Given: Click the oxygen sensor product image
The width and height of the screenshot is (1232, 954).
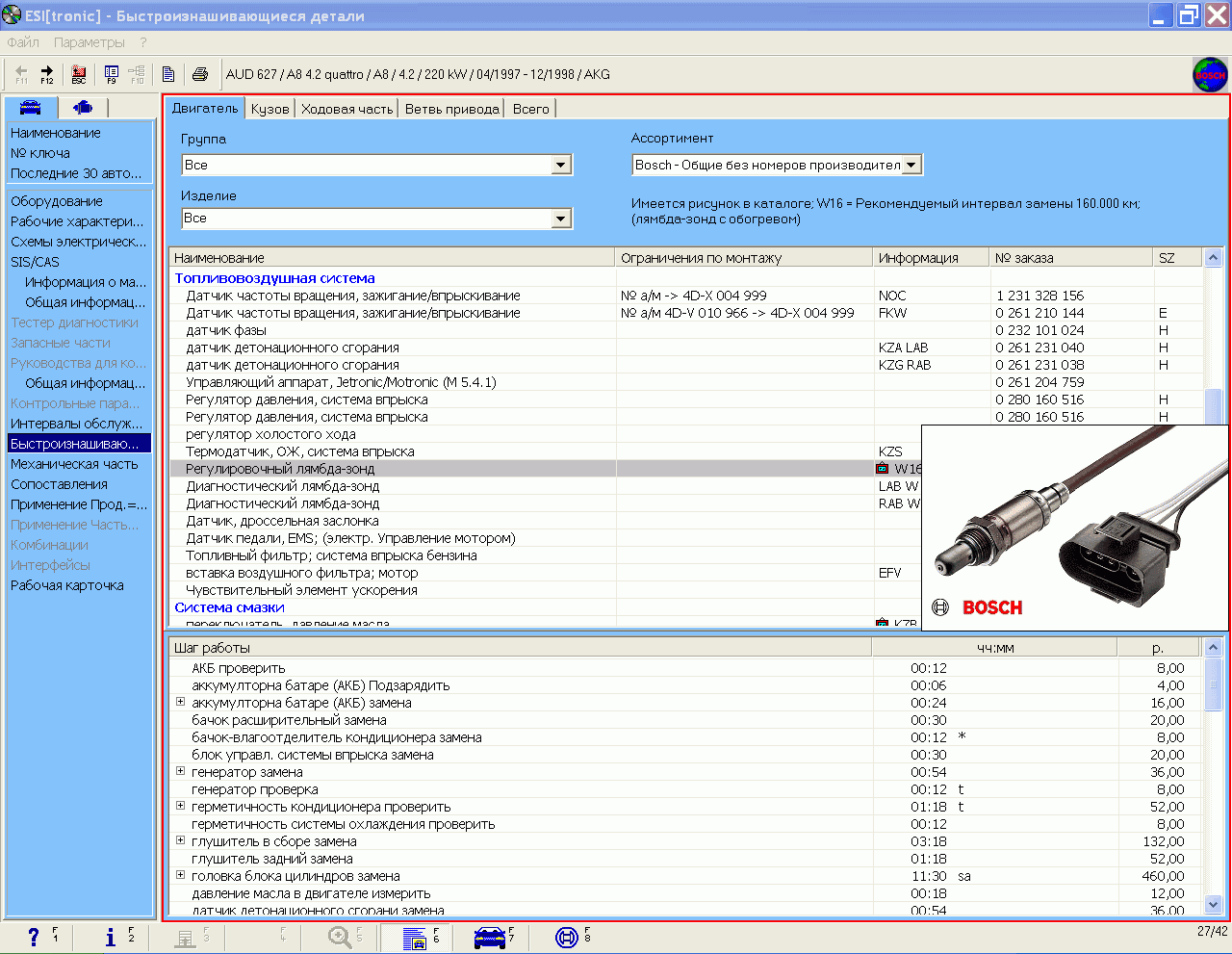Looking at the screenshot, I should [1075, 528].
